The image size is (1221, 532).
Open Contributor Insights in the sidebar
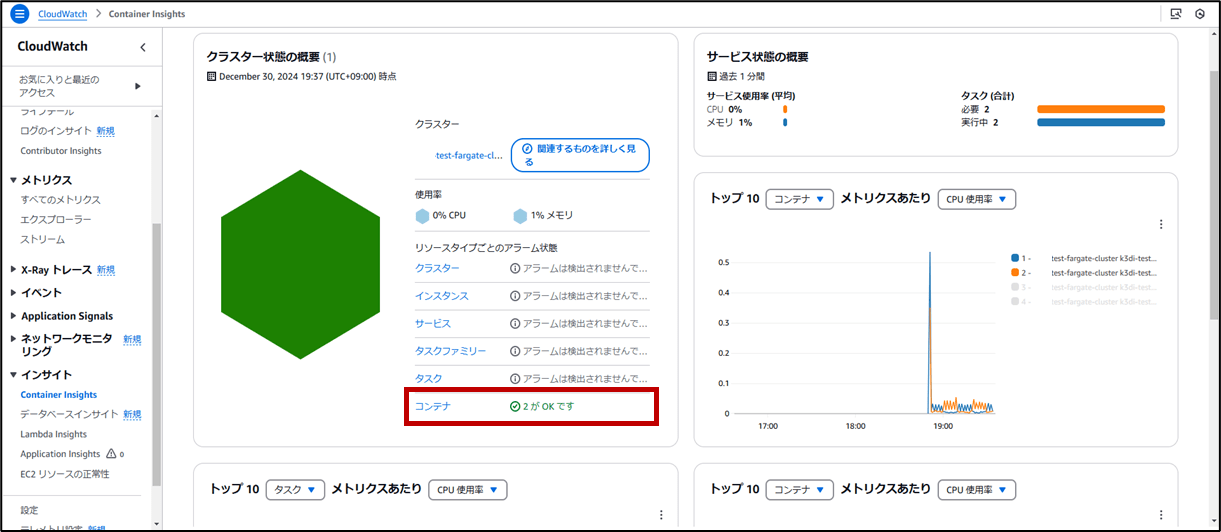(61, 151)
